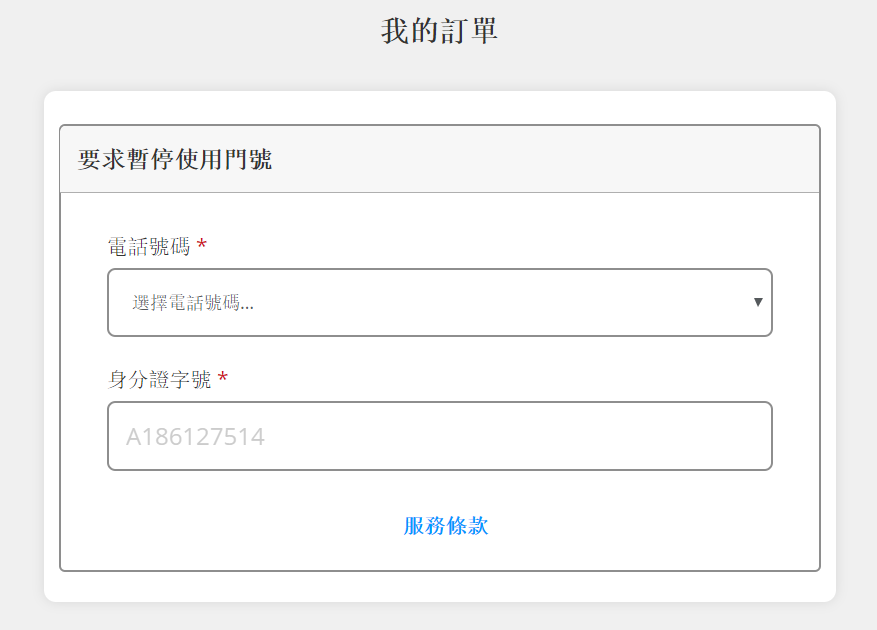
Task: Open the 服務條款 link
Action: [x=446, y=526]
